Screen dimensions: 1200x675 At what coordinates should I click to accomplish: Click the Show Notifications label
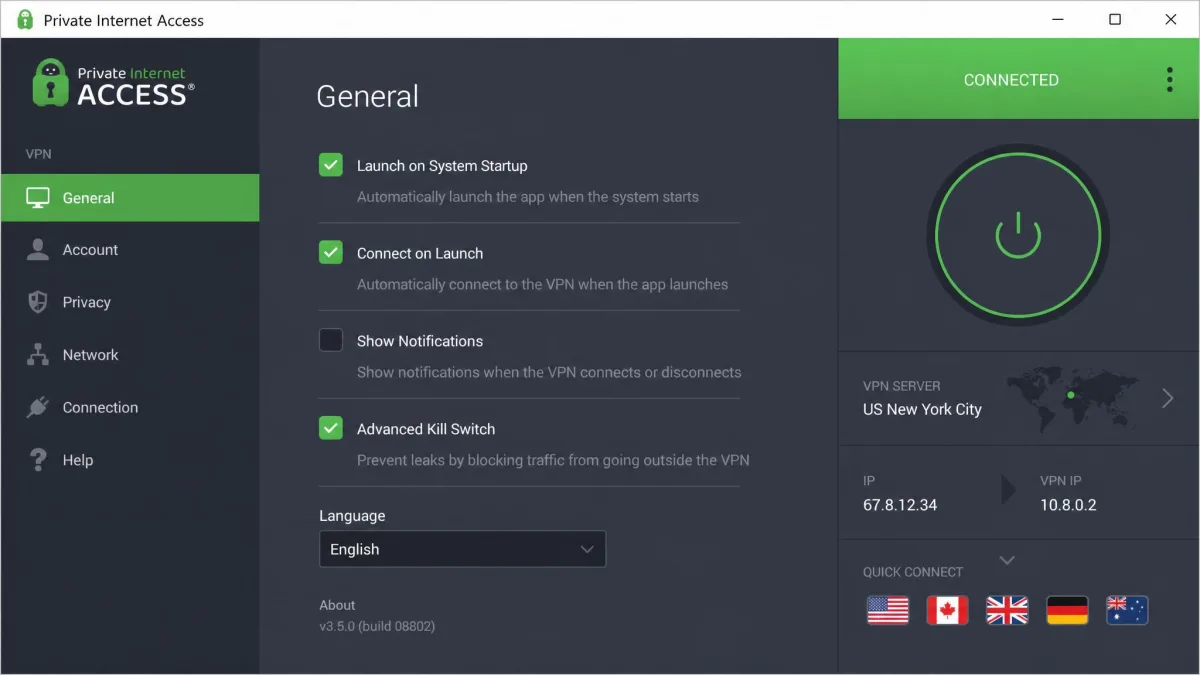click(420, 341)
